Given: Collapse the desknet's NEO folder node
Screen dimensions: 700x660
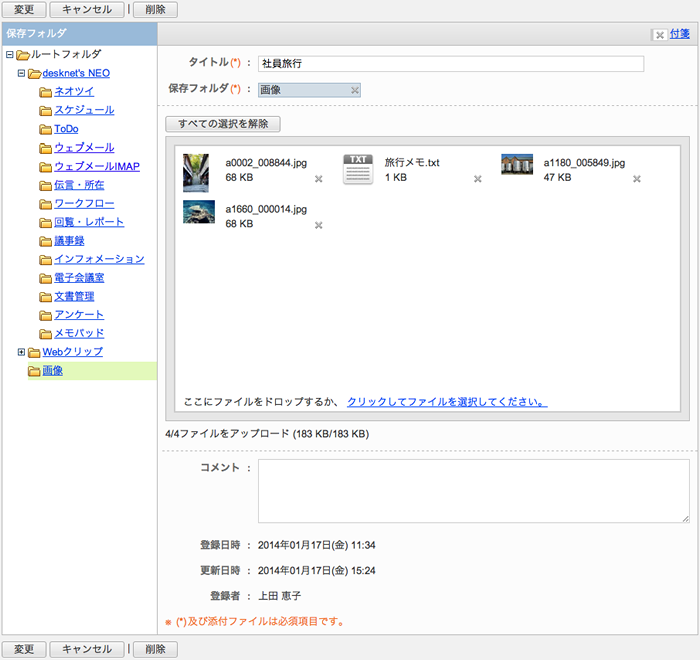Looking at the screenshot, I should (21, 73).
